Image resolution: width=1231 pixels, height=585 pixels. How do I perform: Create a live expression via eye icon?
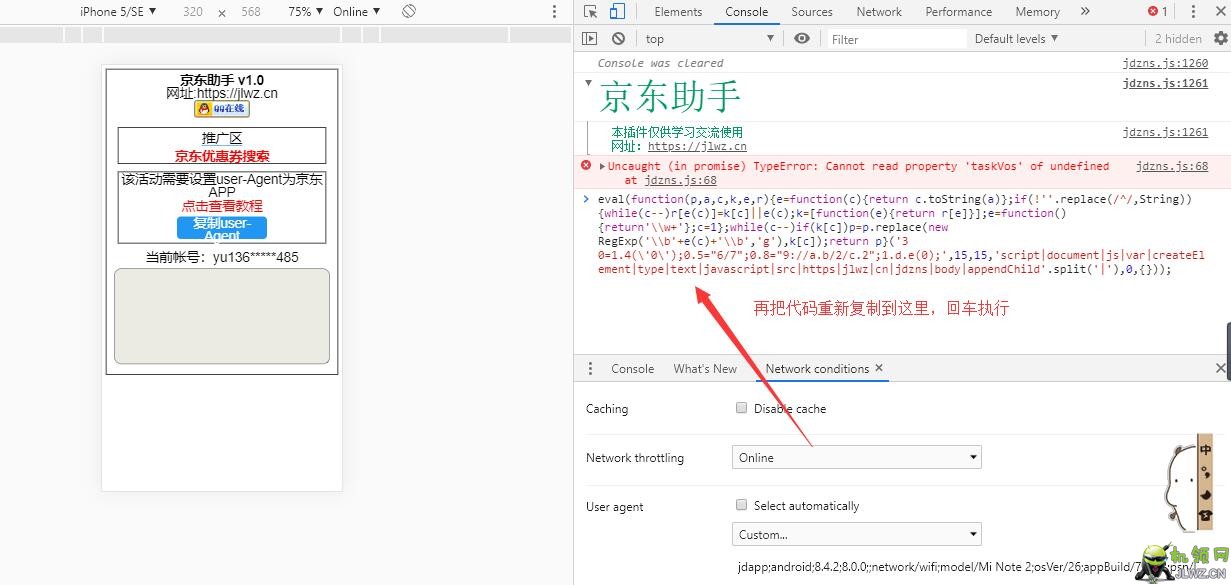(x=802, y=39)
